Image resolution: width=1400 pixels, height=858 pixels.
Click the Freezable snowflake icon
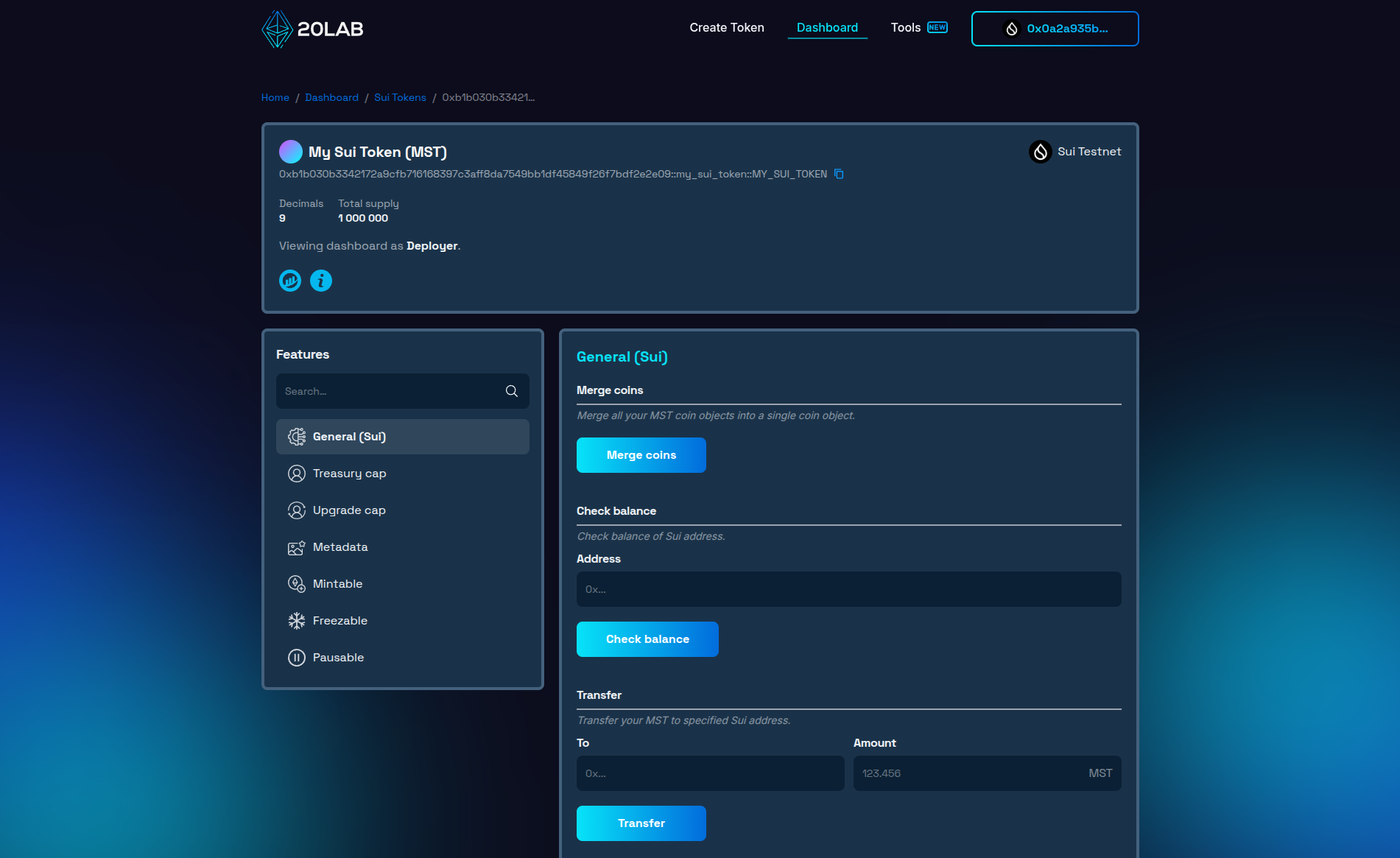(x=297, y=621)
